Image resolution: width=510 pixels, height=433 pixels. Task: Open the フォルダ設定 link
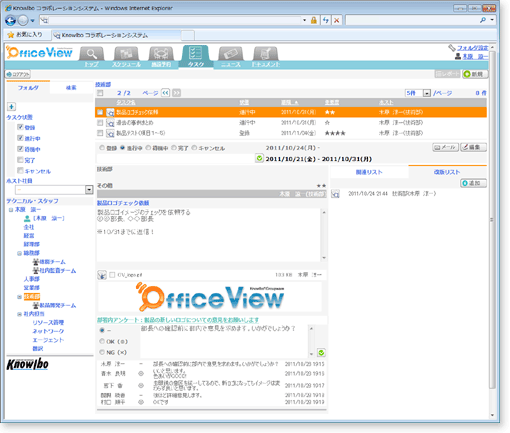point(472,48)
